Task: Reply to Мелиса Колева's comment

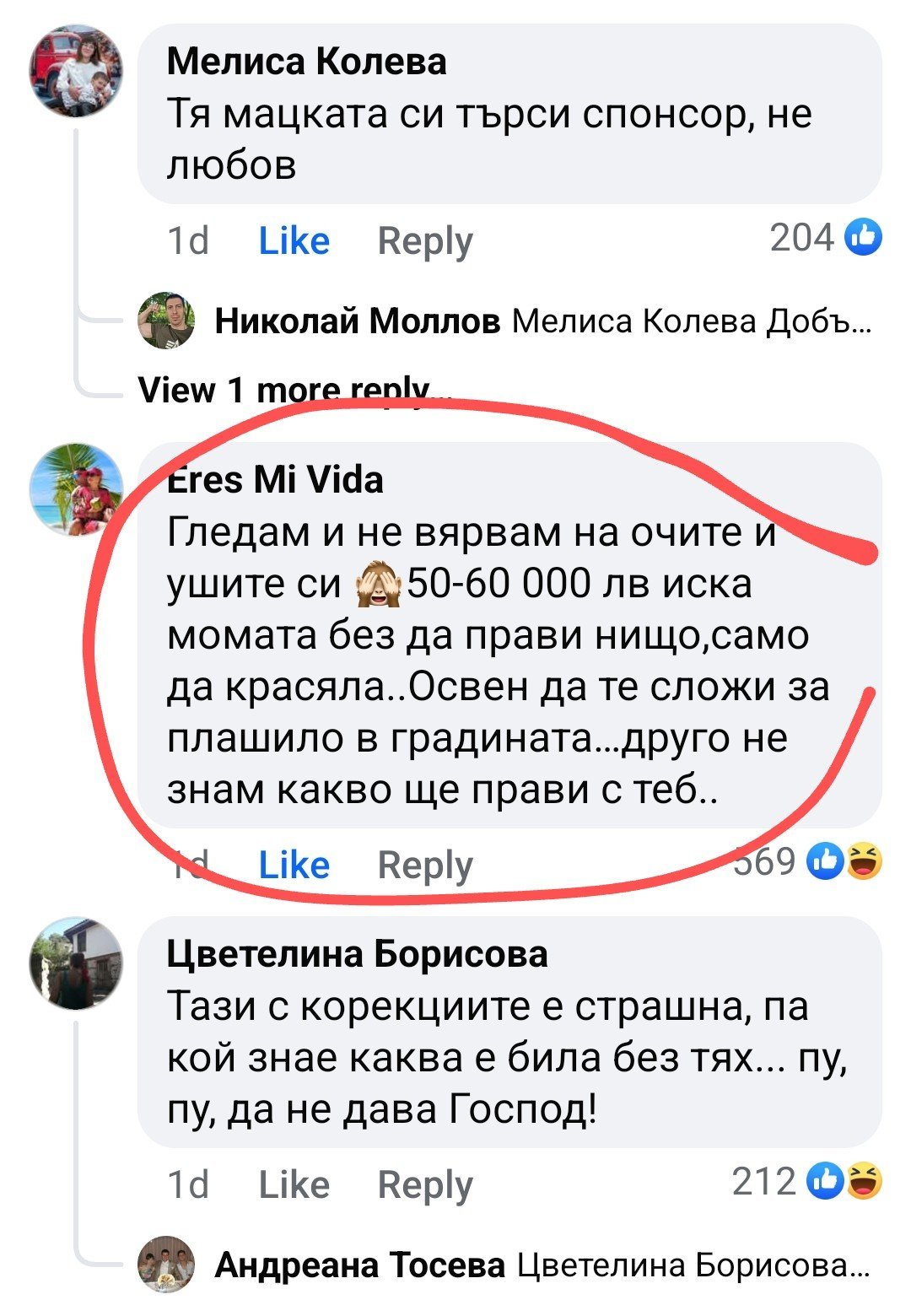Action: tap(425, 241)
